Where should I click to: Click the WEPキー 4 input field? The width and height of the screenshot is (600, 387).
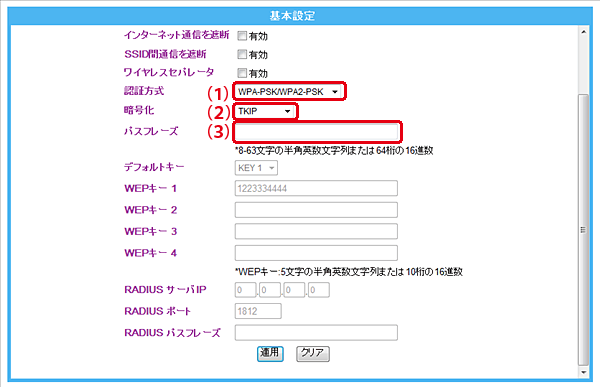316,253
